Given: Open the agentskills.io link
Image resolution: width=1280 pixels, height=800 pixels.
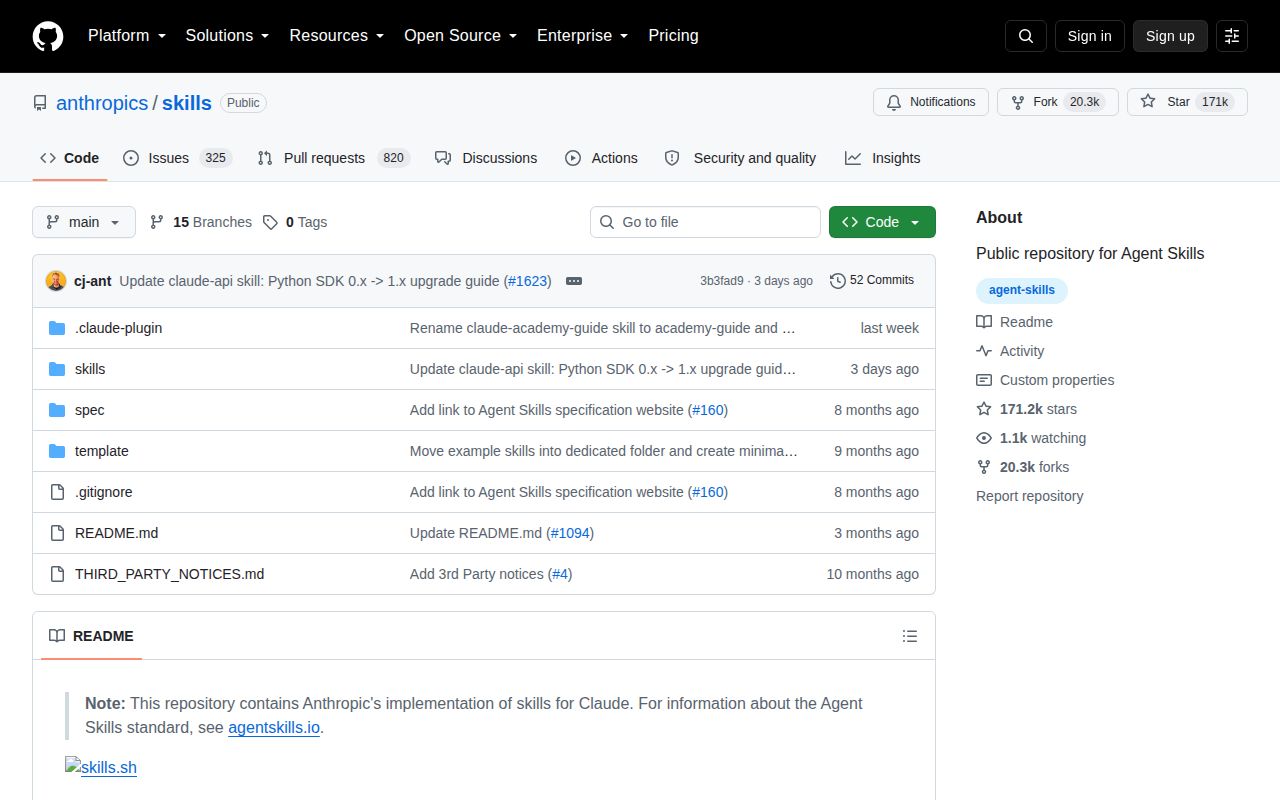Looking at the screenshot, I should click(x=274, y=727).
